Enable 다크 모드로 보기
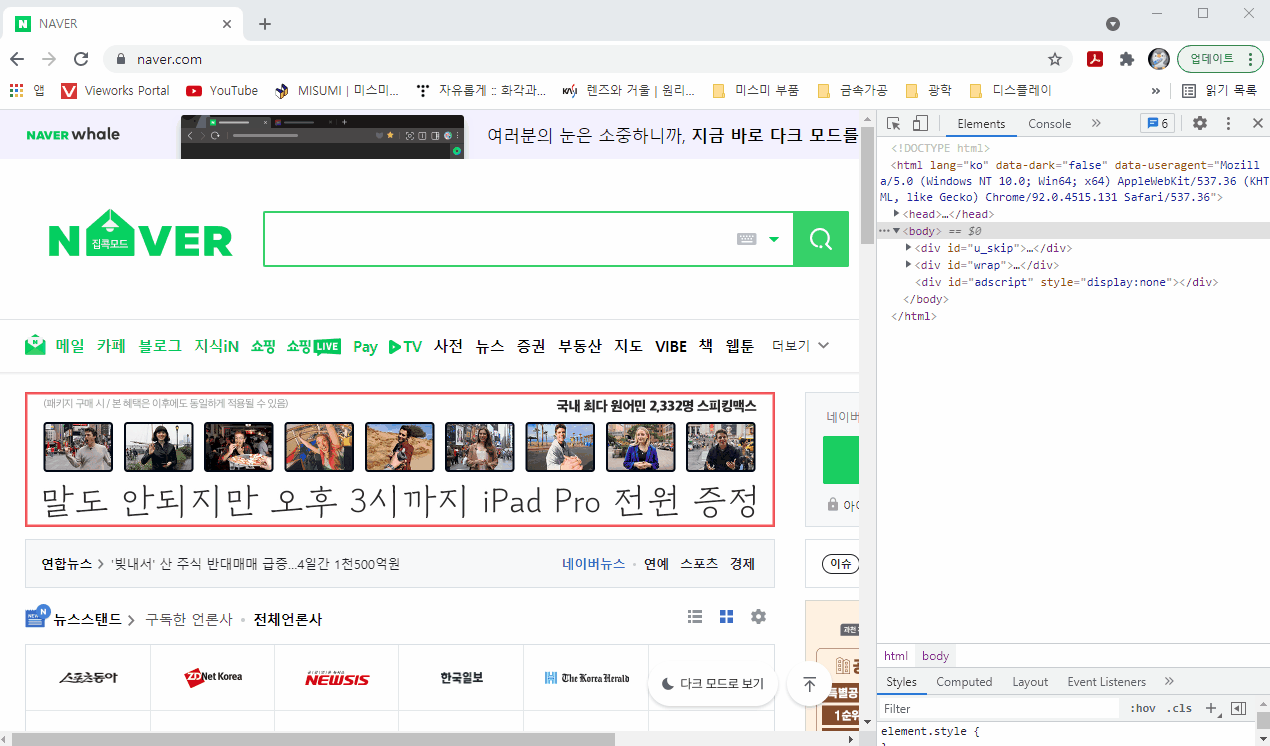1270x746 pixels. point(713,684)
